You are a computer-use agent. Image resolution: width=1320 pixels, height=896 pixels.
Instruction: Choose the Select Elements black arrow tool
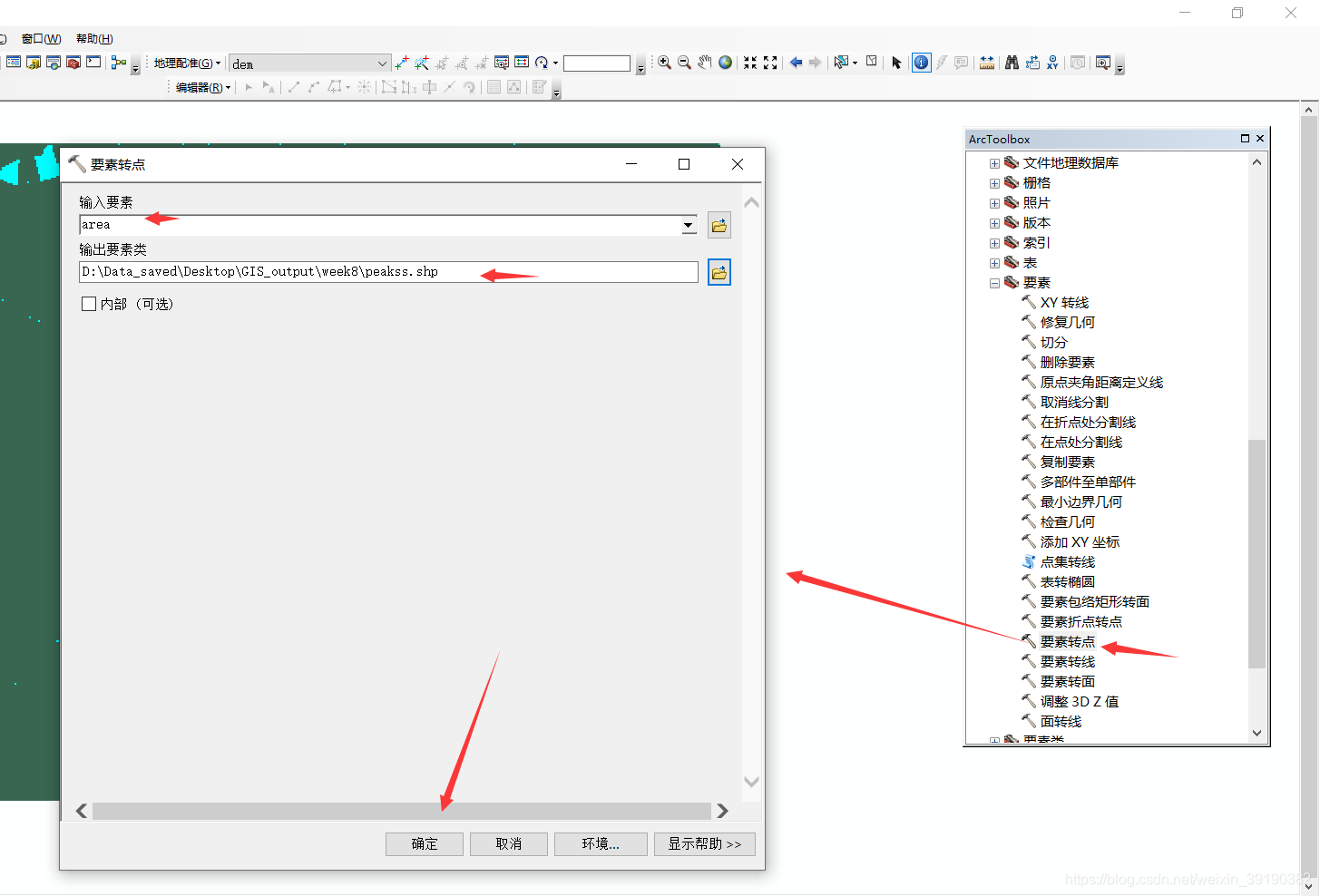[x=896, y=63]
